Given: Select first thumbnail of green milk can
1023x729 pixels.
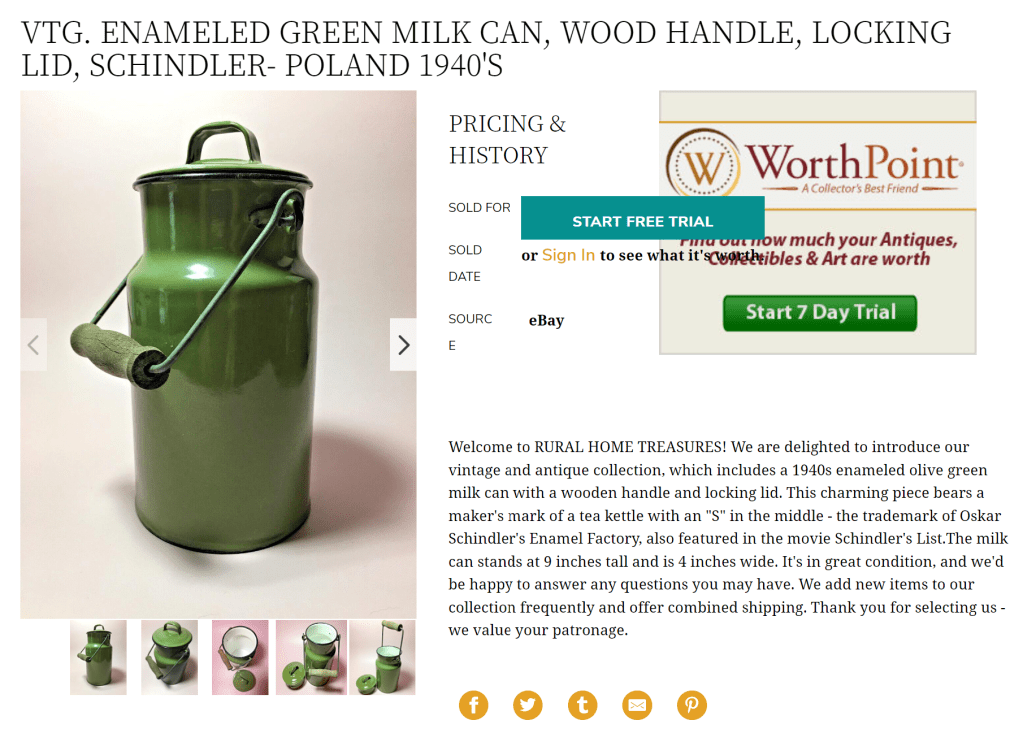Looking at the screenshot, I should pos(98,657).
